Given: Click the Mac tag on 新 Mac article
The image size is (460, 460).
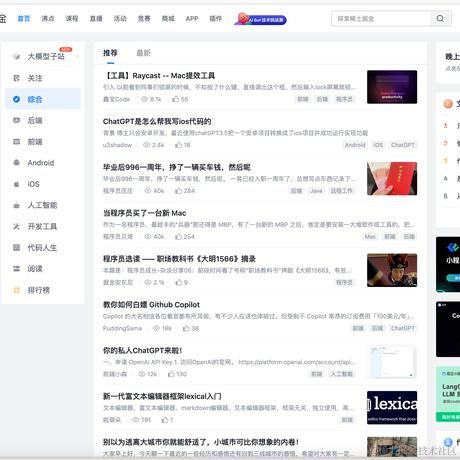Looking at the screenshot, I should [370, 236].
